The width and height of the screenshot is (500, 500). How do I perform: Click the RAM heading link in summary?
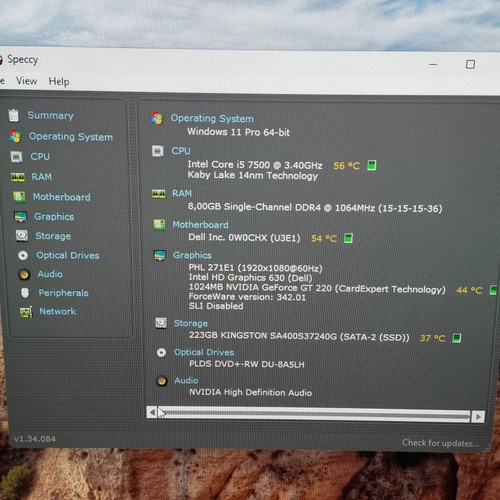[182, 193]
